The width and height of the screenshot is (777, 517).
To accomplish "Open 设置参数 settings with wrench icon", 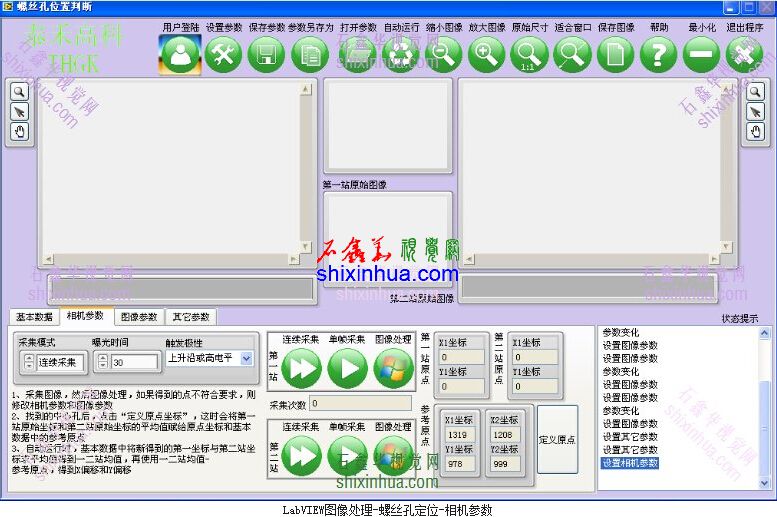I will [x=224, y=54].
